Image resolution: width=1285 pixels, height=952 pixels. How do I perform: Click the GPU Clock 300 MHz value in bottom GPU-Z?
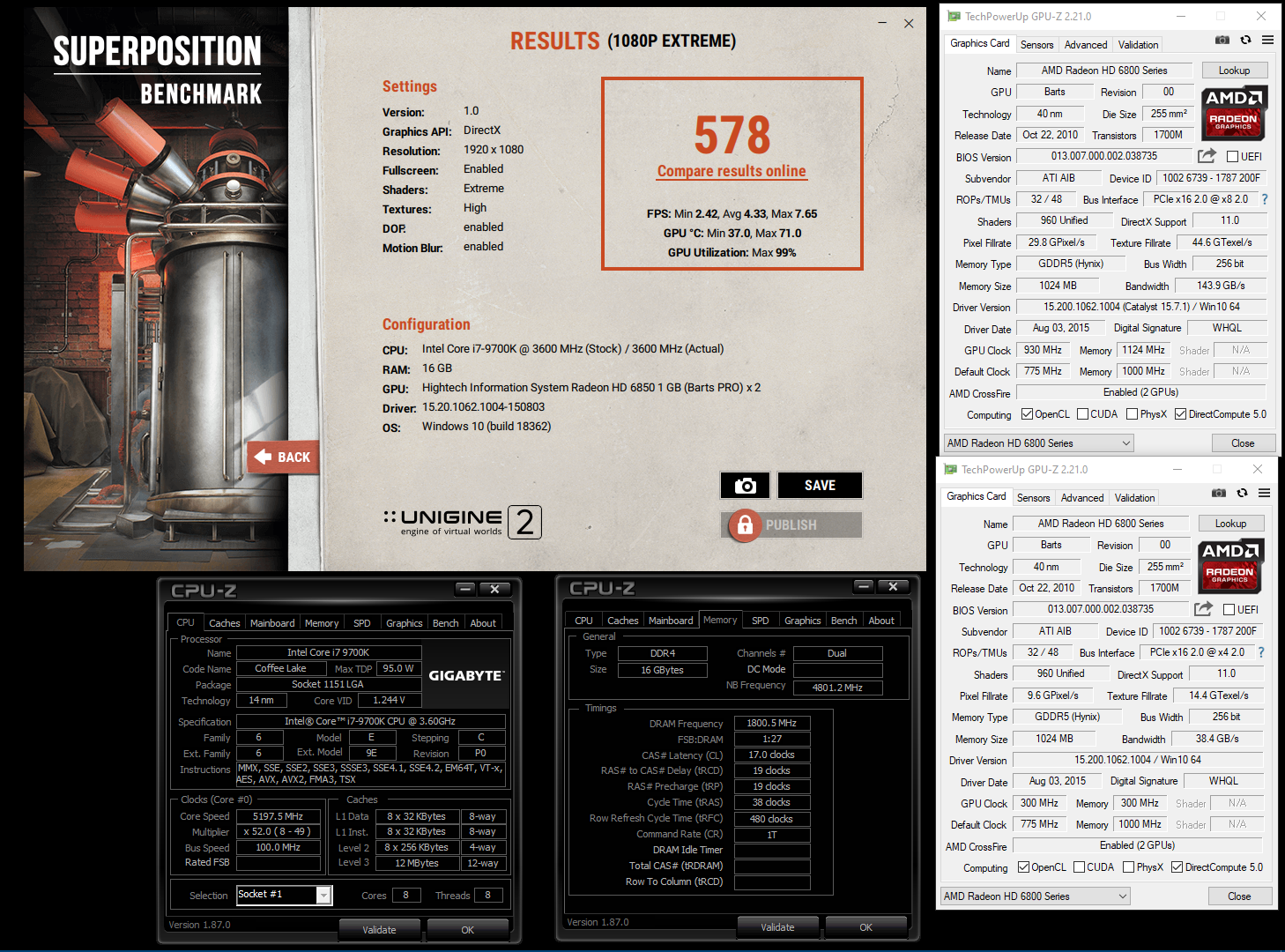tap(1039, 803)
